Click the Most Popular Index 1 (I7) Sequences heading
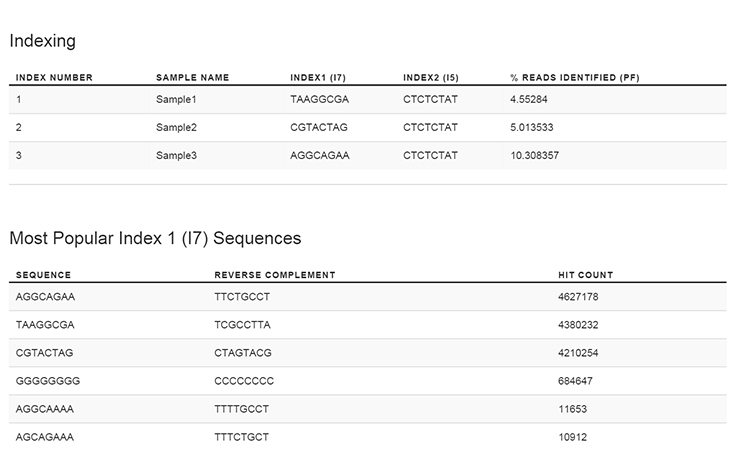 [155, 238]
